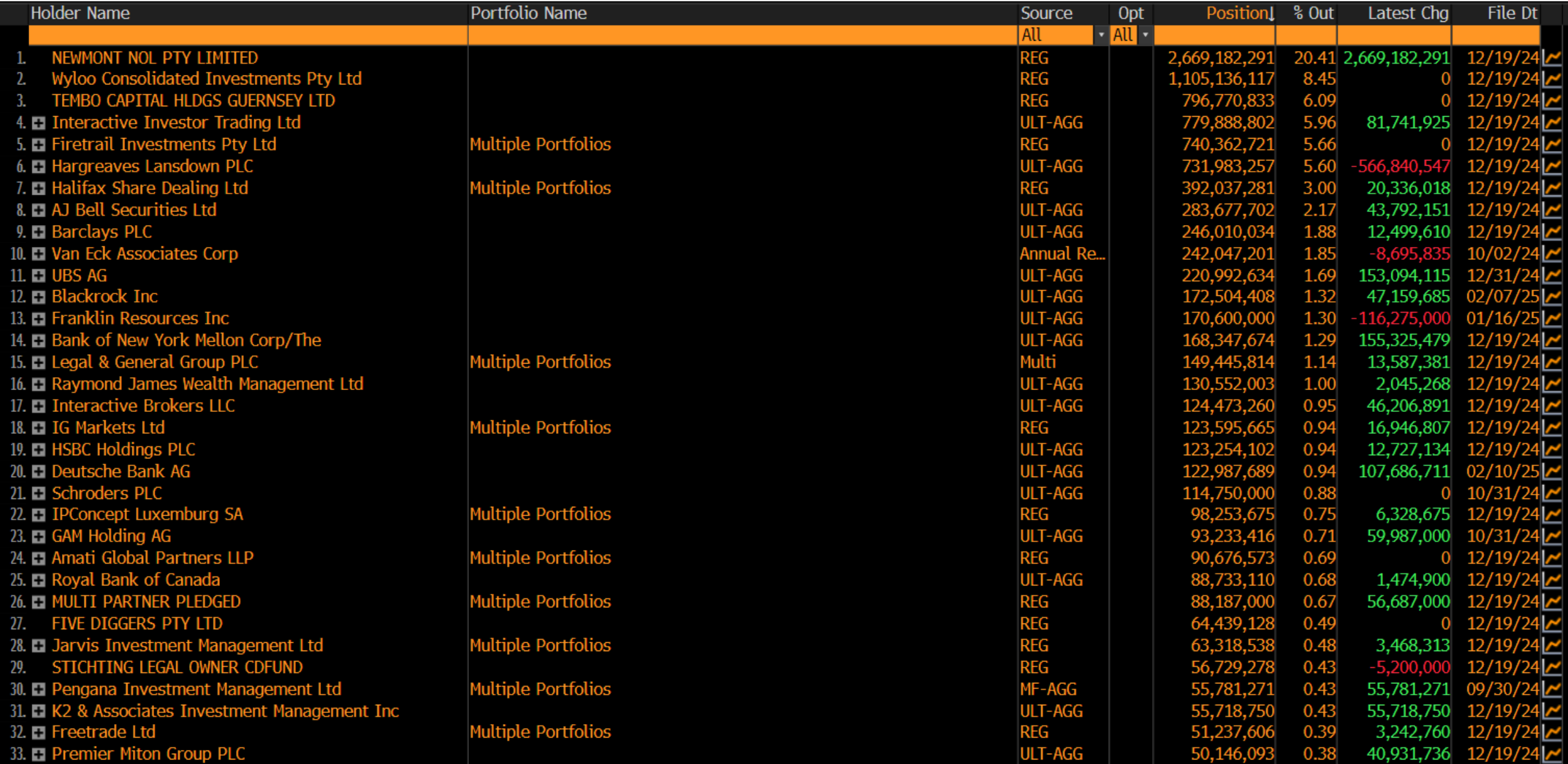The height and width of the screenshot is (764, 1568).
Task: Open chart icon for Interactive Brokers LLC row
Action: click(1552, 406)
